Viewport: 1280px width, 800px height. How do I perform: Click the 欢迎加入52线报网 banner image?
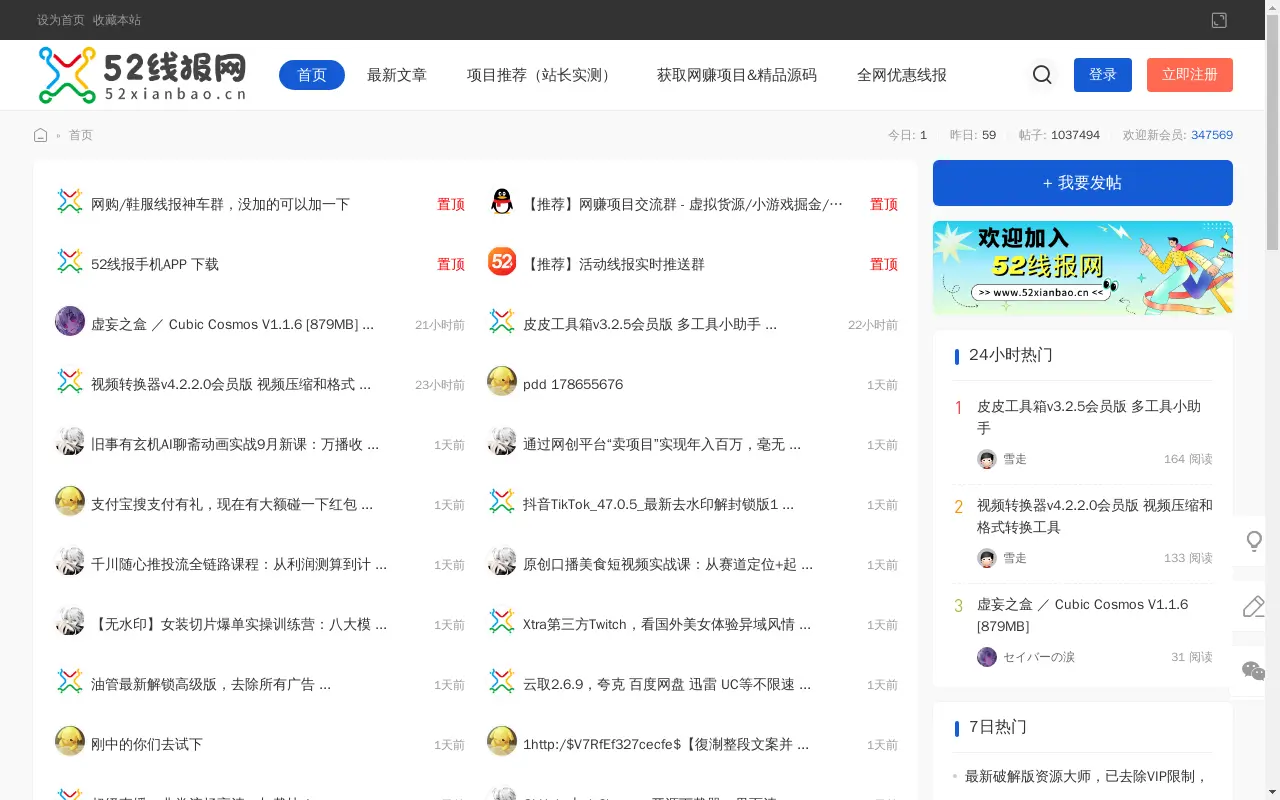(x=1083, y=268)
